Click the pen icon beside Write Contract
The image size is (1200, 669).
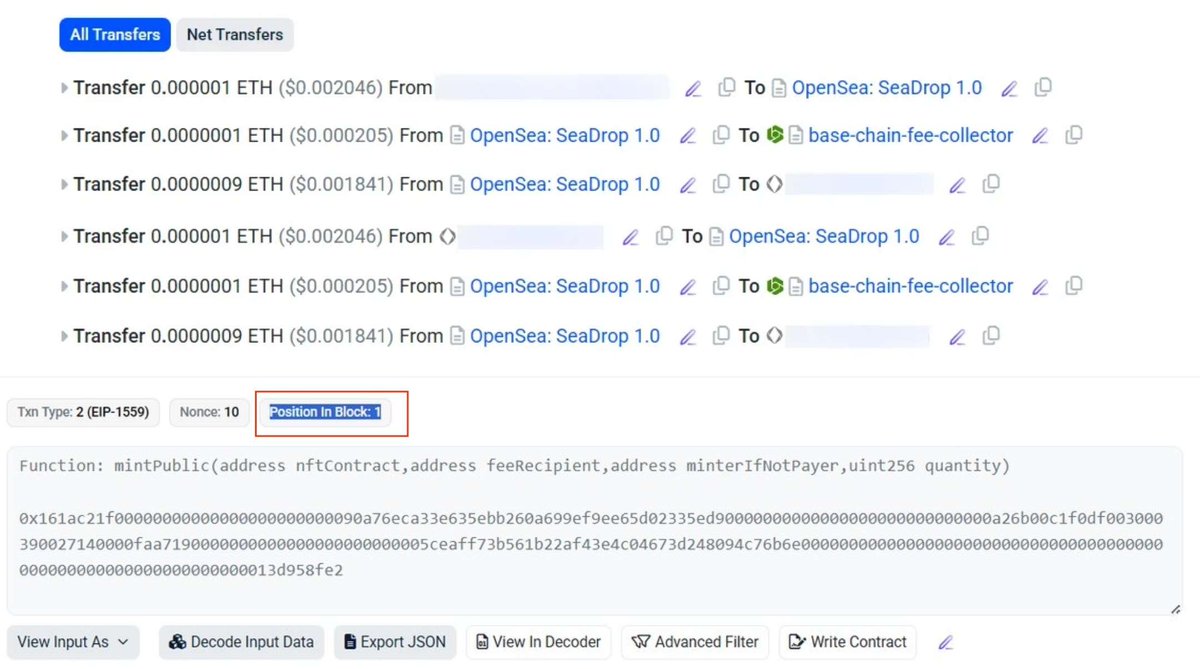click(x=945, y=643)
